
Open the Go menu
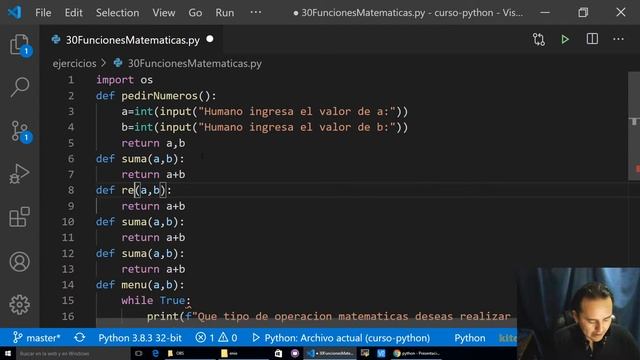point(195,13)
